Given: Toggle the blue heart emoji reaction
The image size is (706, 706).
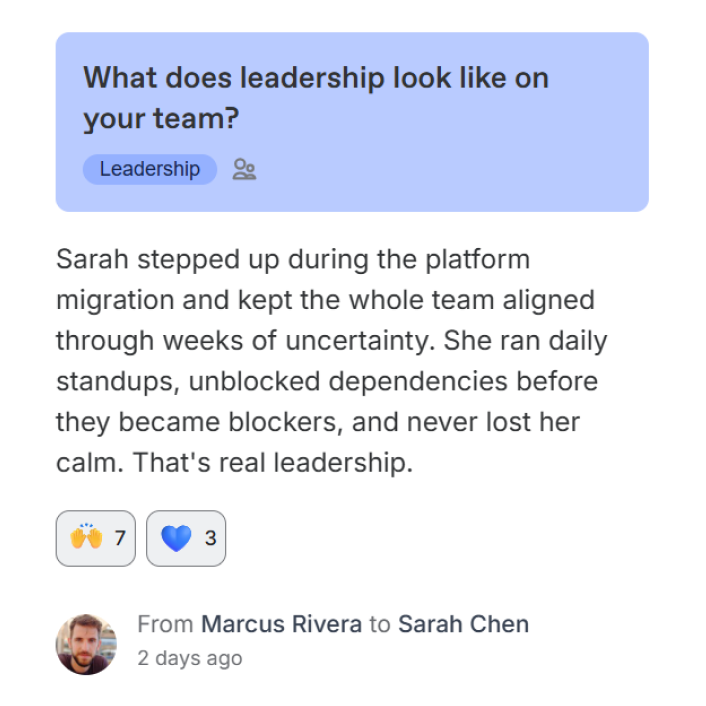Looking at the screenshot, I should tap(186, 538).
